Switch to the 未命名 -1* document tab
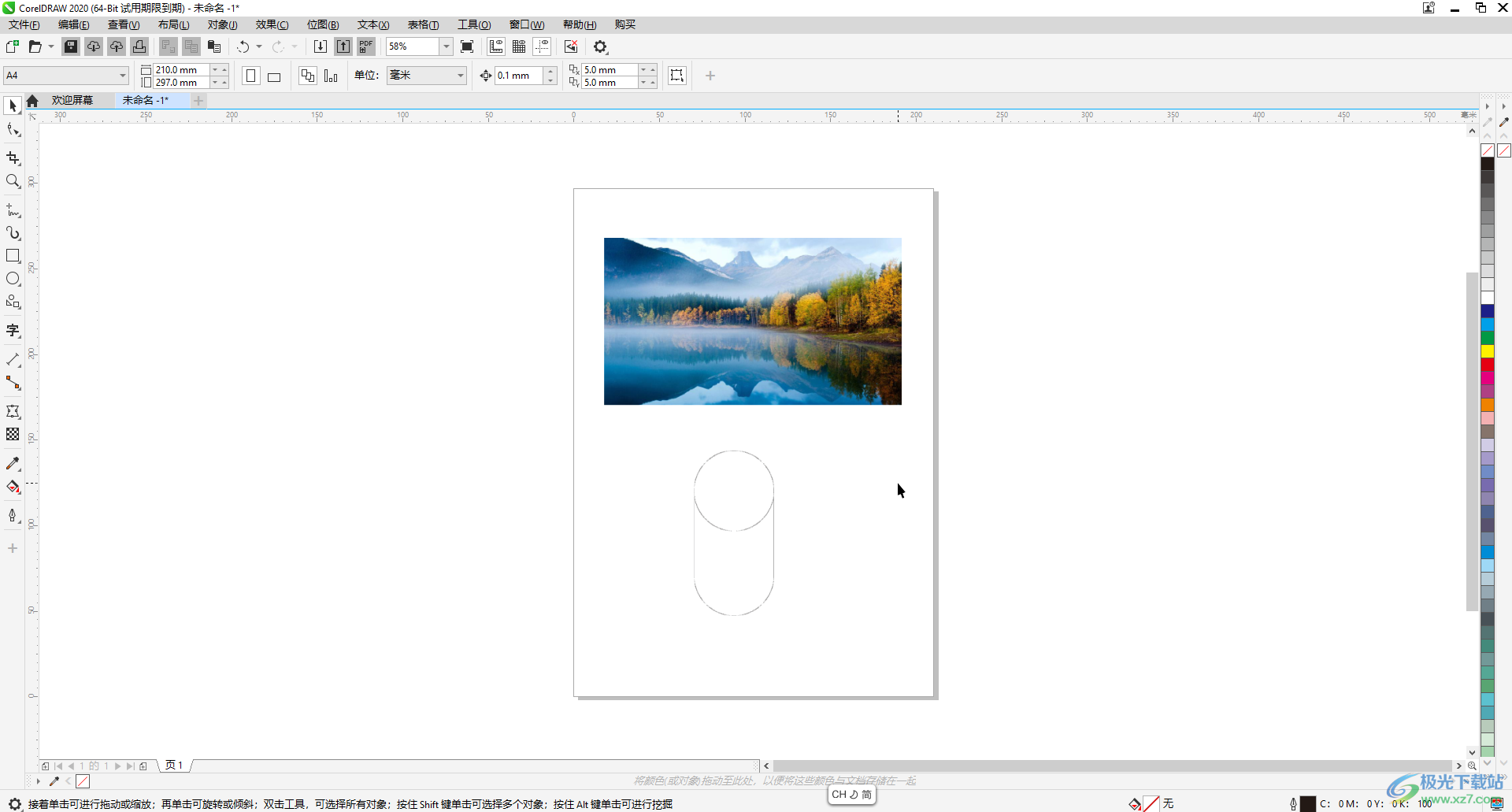1512x812 pixels. pos(146,100)
